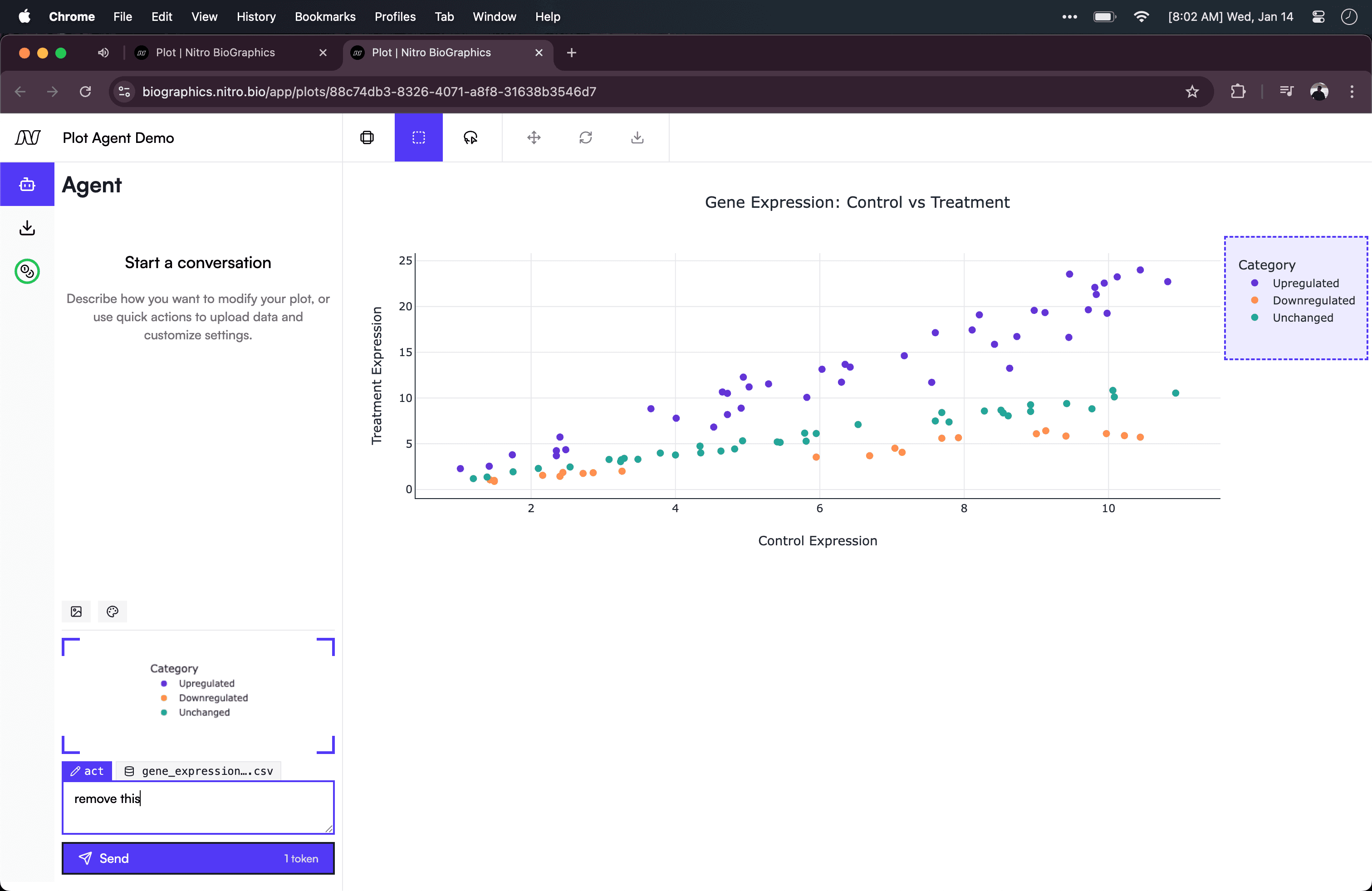Activate the pan move tool
Image resolution: width=1372 pixels, height=891 pixels.
(x=534, y=137)
